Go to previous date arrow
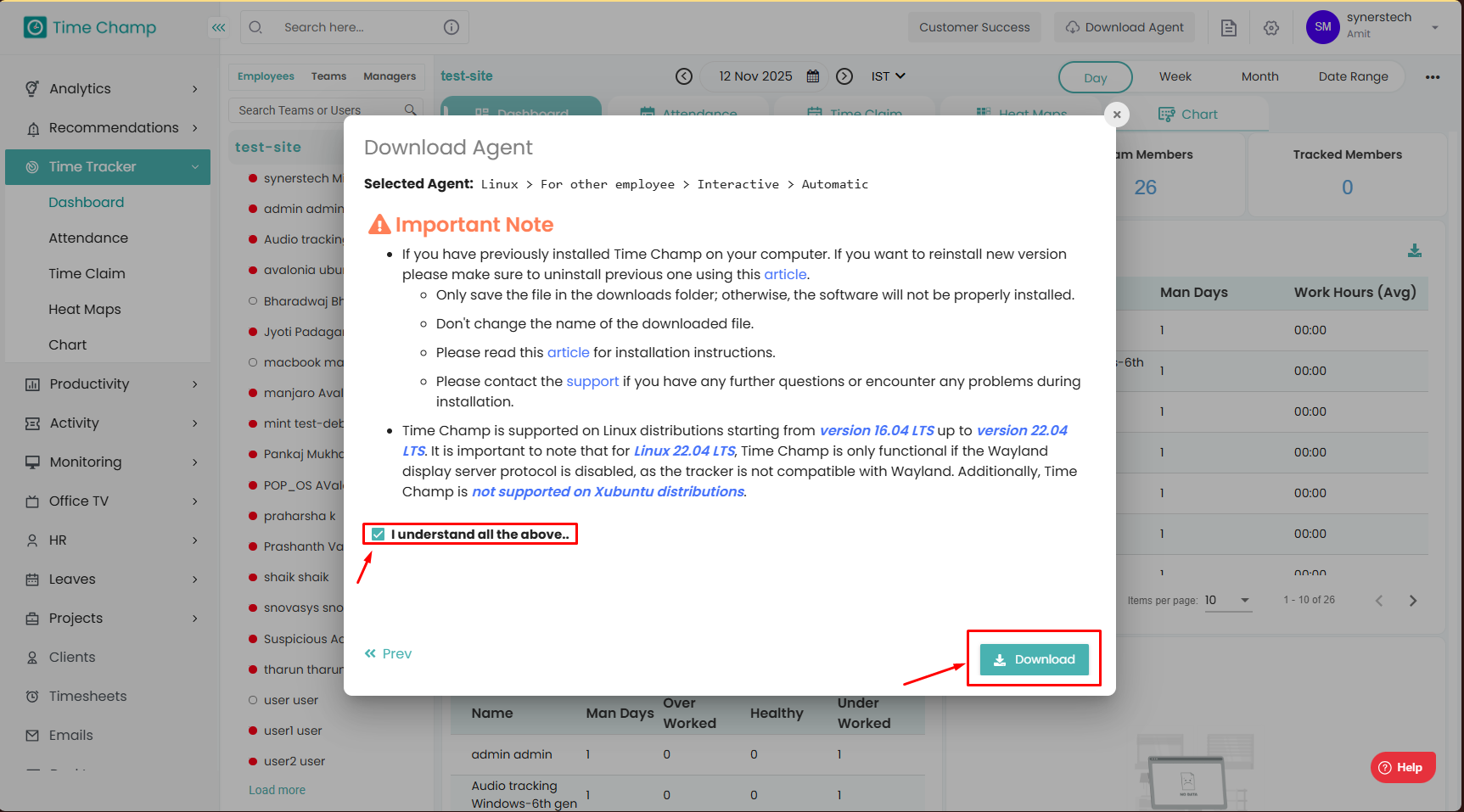1464x812 pixels. pos(684,76)
